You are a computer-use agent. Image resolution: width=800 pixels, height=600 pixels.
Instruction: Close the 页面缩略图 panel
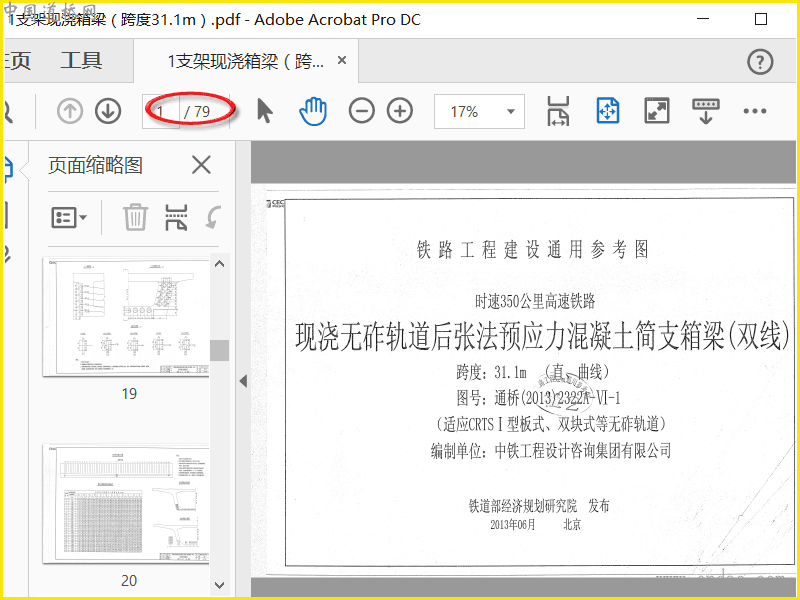(x=201, y=165)
